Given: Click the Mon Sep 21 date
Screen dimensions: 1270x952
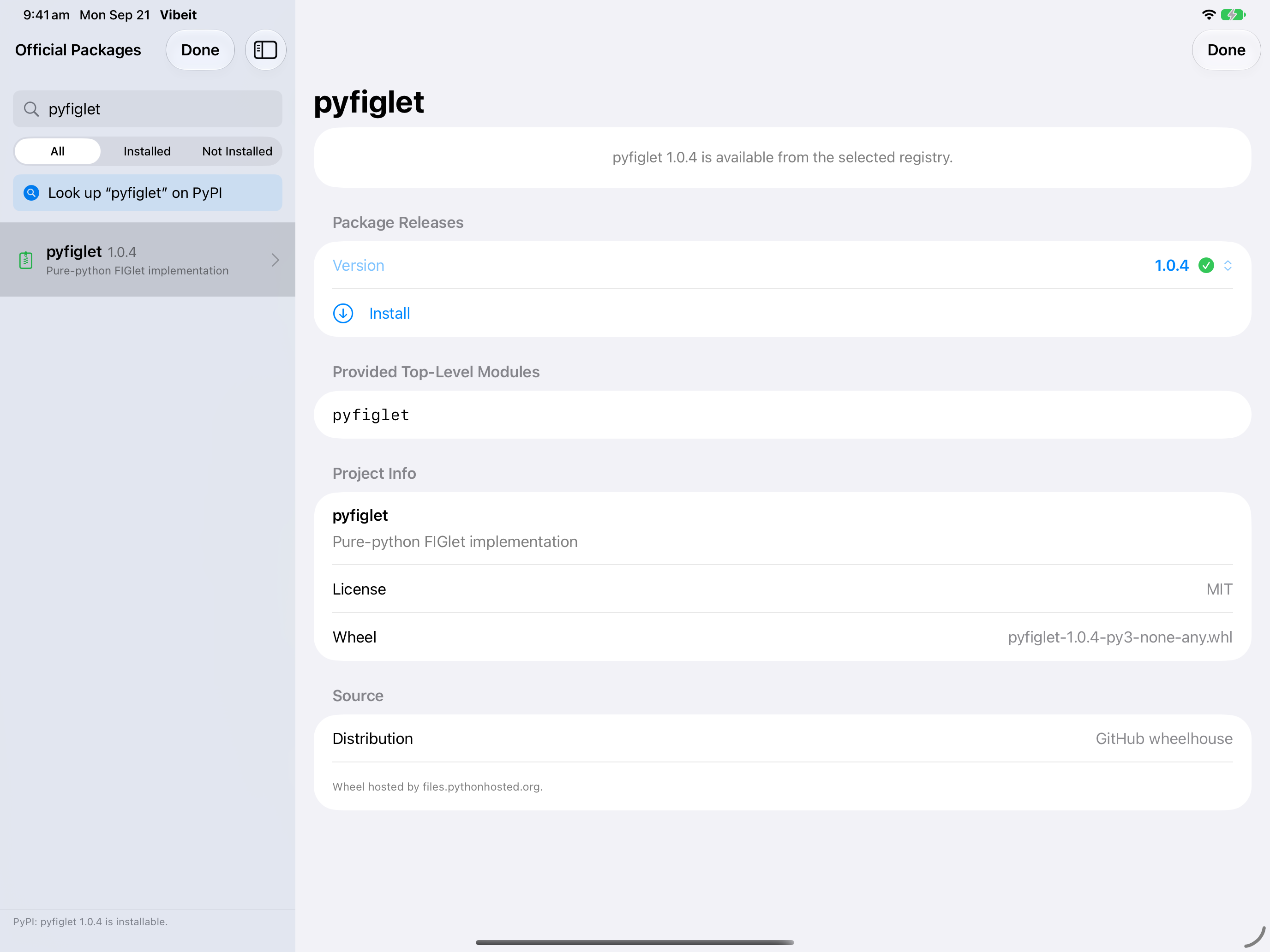Looking at the screenshot, I should point(115,15).
